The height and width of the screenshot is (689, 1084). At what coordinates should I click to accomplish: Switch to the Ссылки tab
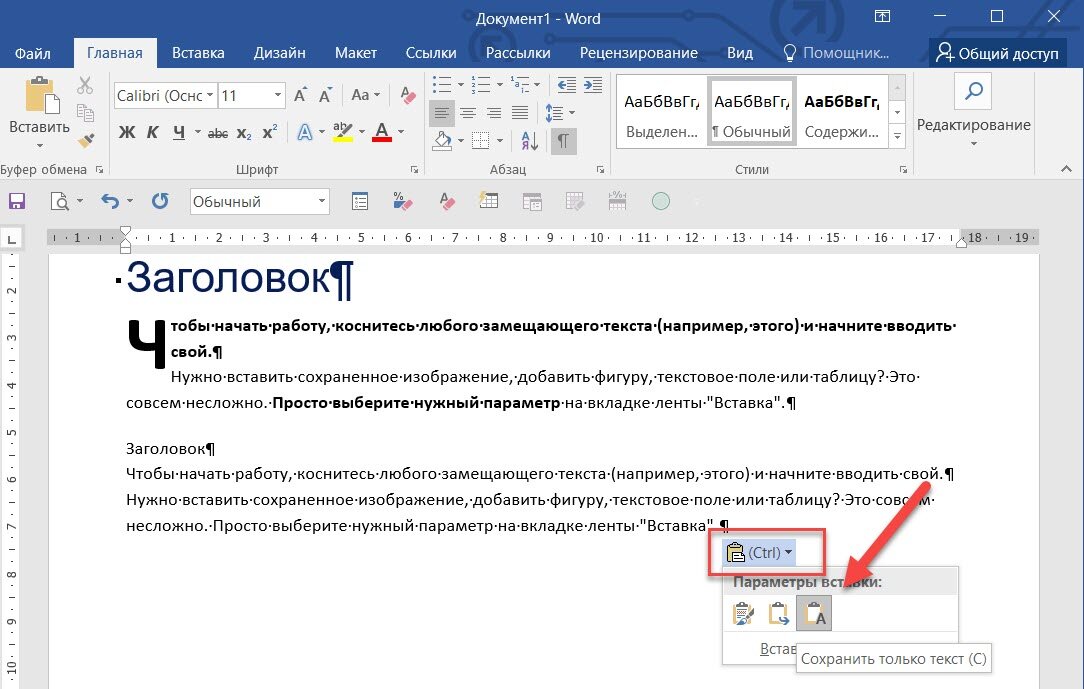click(431, 53)
